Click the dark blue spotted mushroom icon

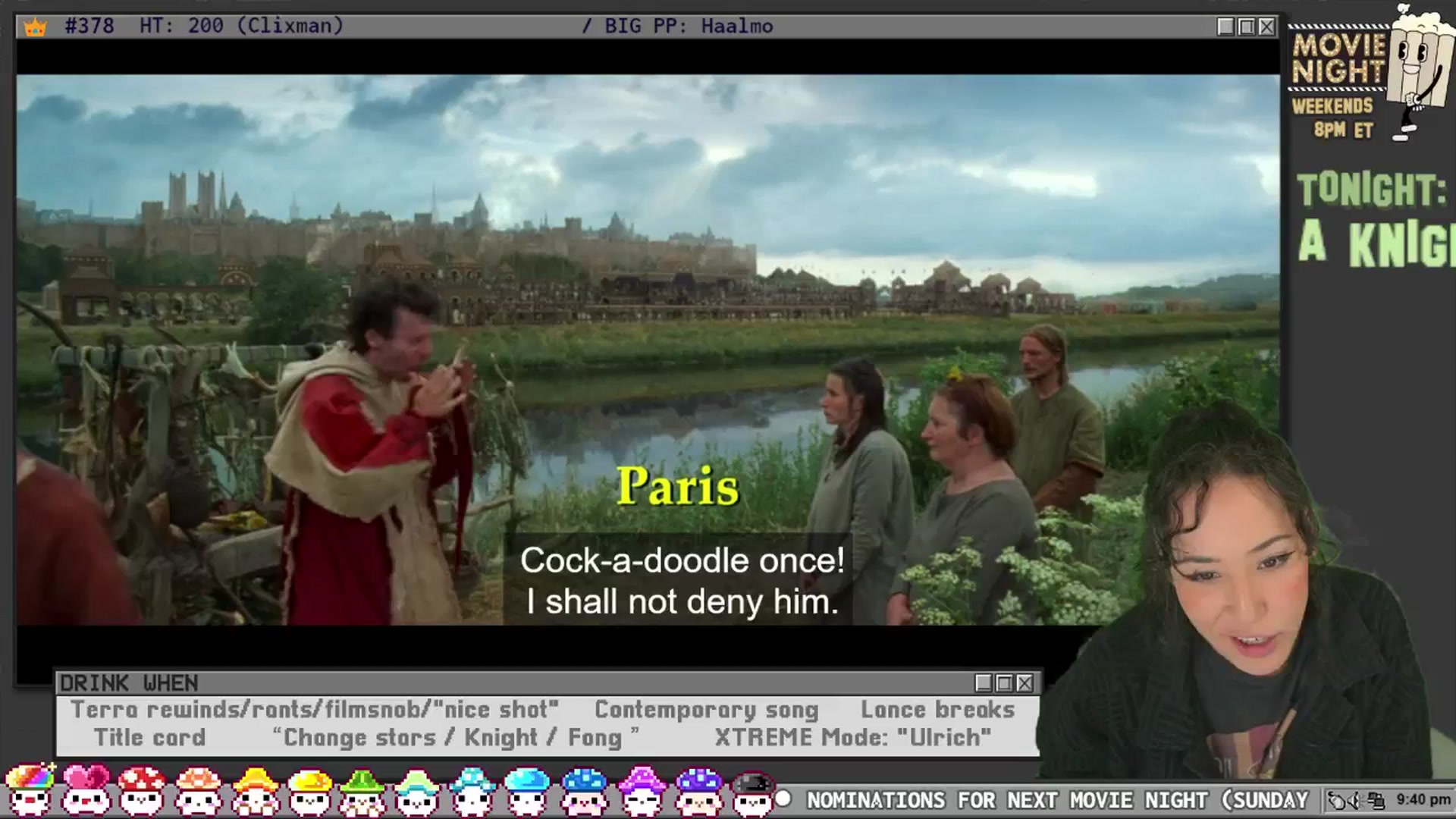click(x=585, y=791)
